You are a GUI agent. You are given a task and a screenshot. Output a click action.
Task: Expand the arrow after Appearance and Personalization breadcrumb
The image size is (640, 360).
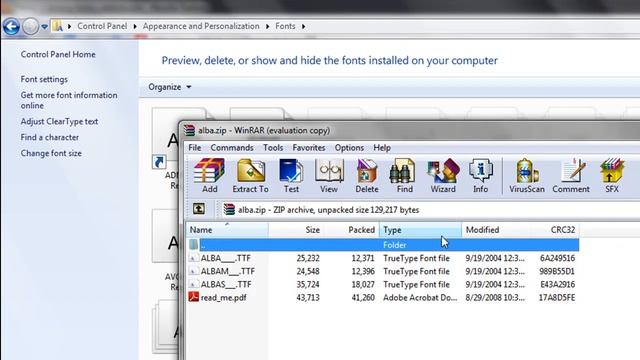267,27
